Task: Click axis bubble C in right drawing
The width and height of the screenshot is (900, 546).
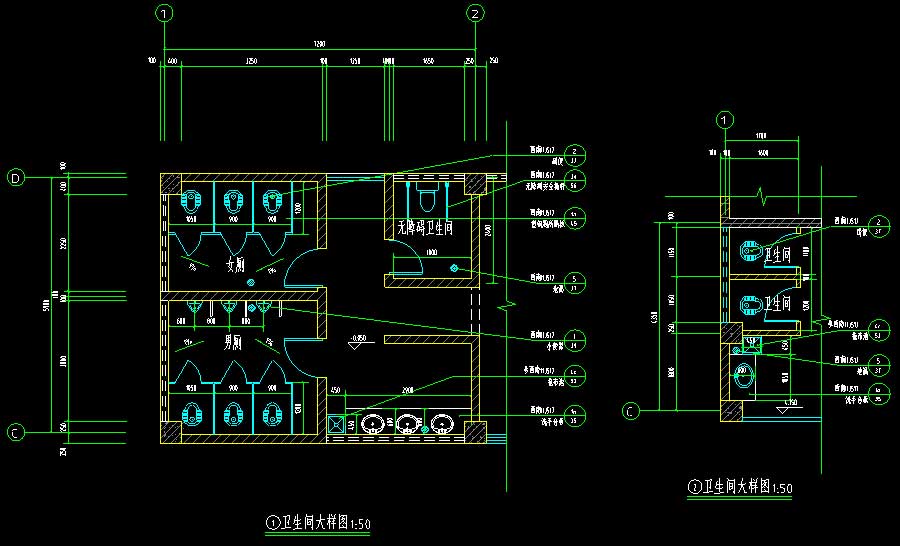Action: coord(631,410)
